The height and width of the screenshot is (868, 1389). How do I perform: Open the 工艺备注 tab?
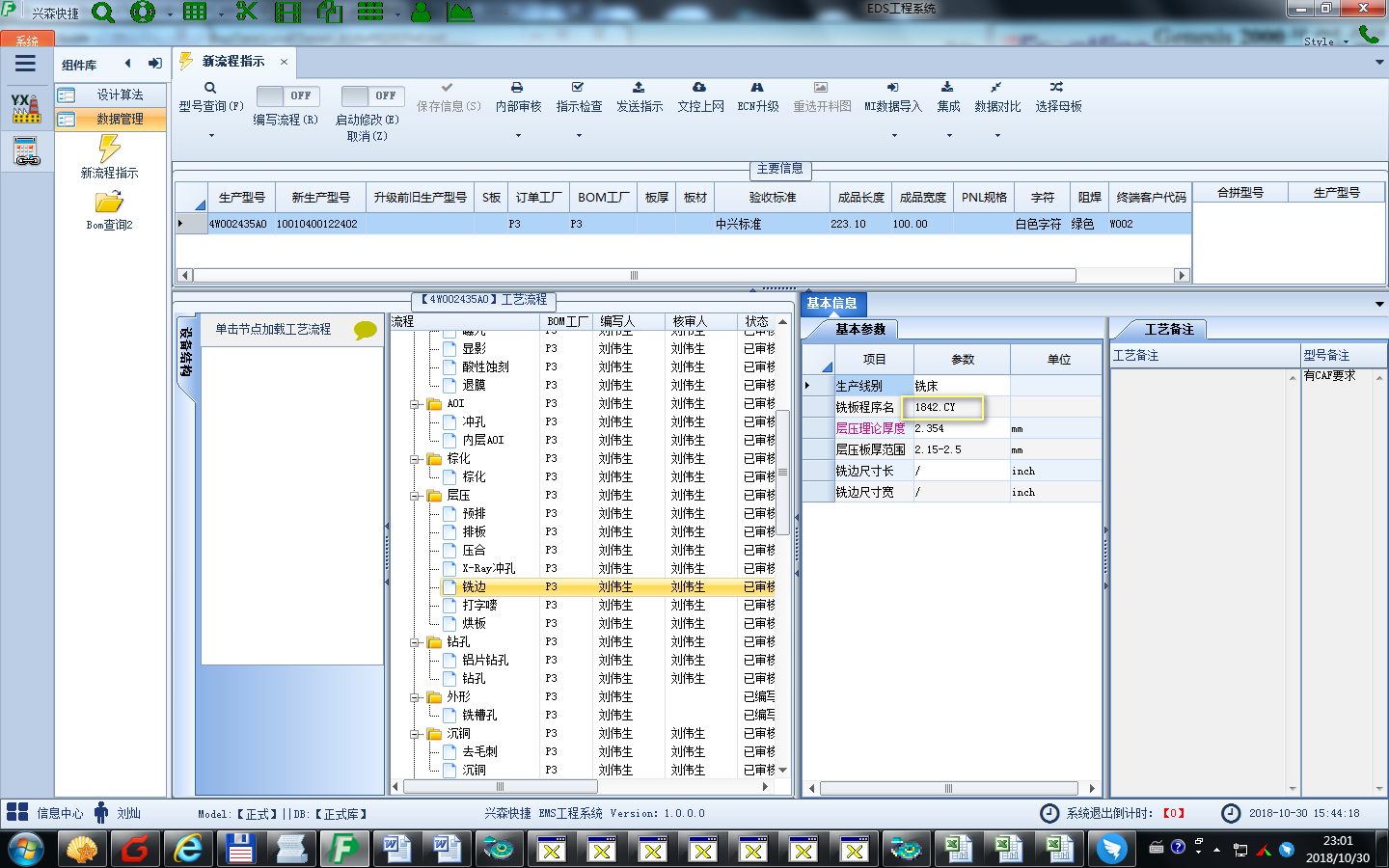point(1169,330)
